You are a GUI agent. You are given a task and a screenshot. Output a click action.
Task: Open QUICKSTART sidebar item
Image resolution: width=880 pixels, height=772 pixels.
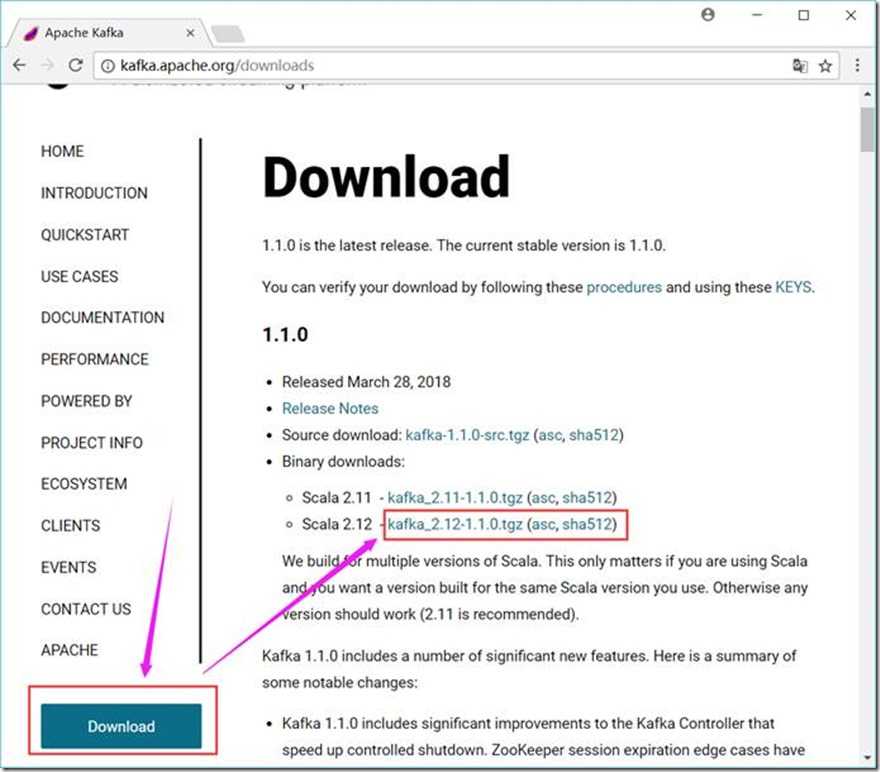click(85, 235)
